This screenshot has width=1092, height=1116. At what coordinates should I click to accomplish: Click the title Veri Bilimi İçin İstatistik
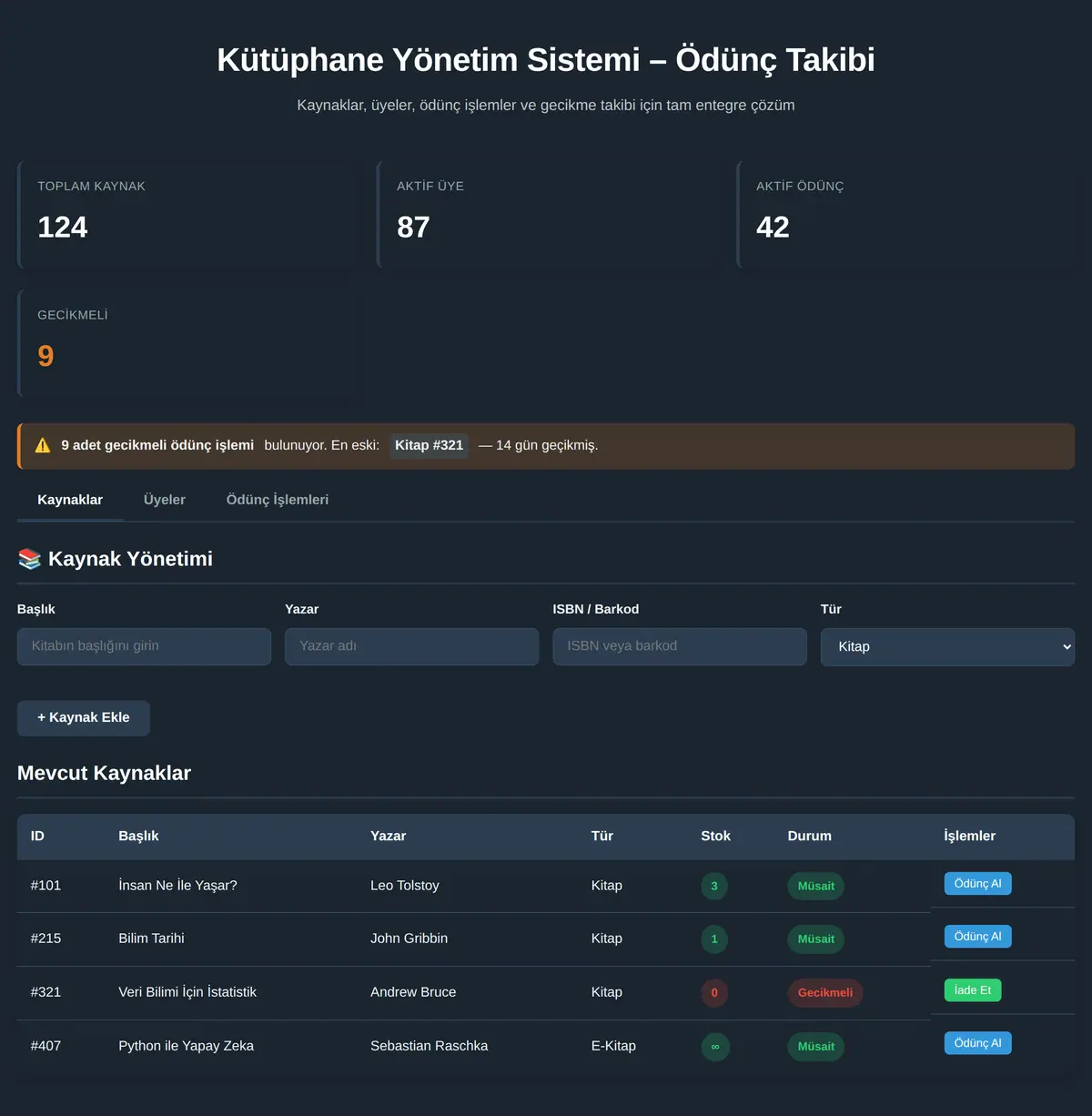pos(187,992)
